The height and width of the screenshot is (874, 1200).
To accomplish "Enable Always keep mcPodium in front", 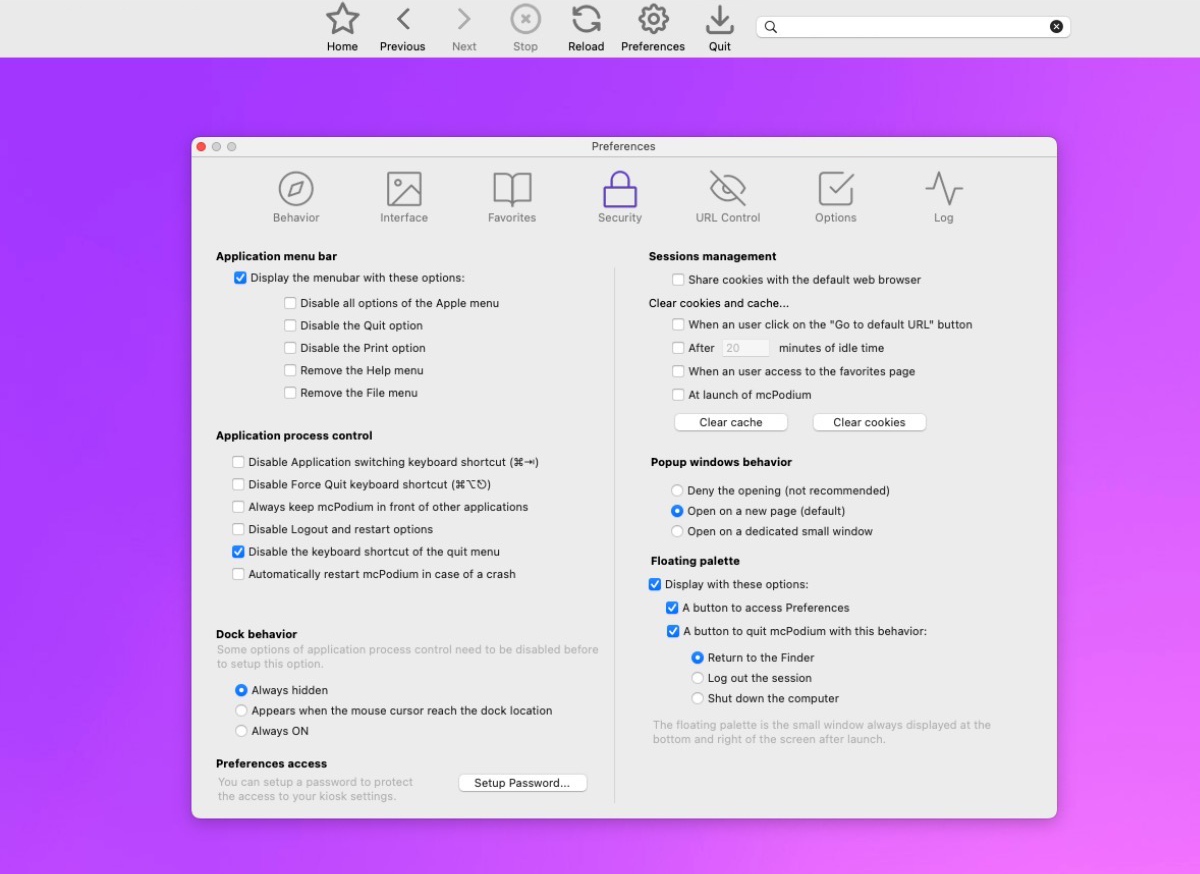I will click(238, 507).
